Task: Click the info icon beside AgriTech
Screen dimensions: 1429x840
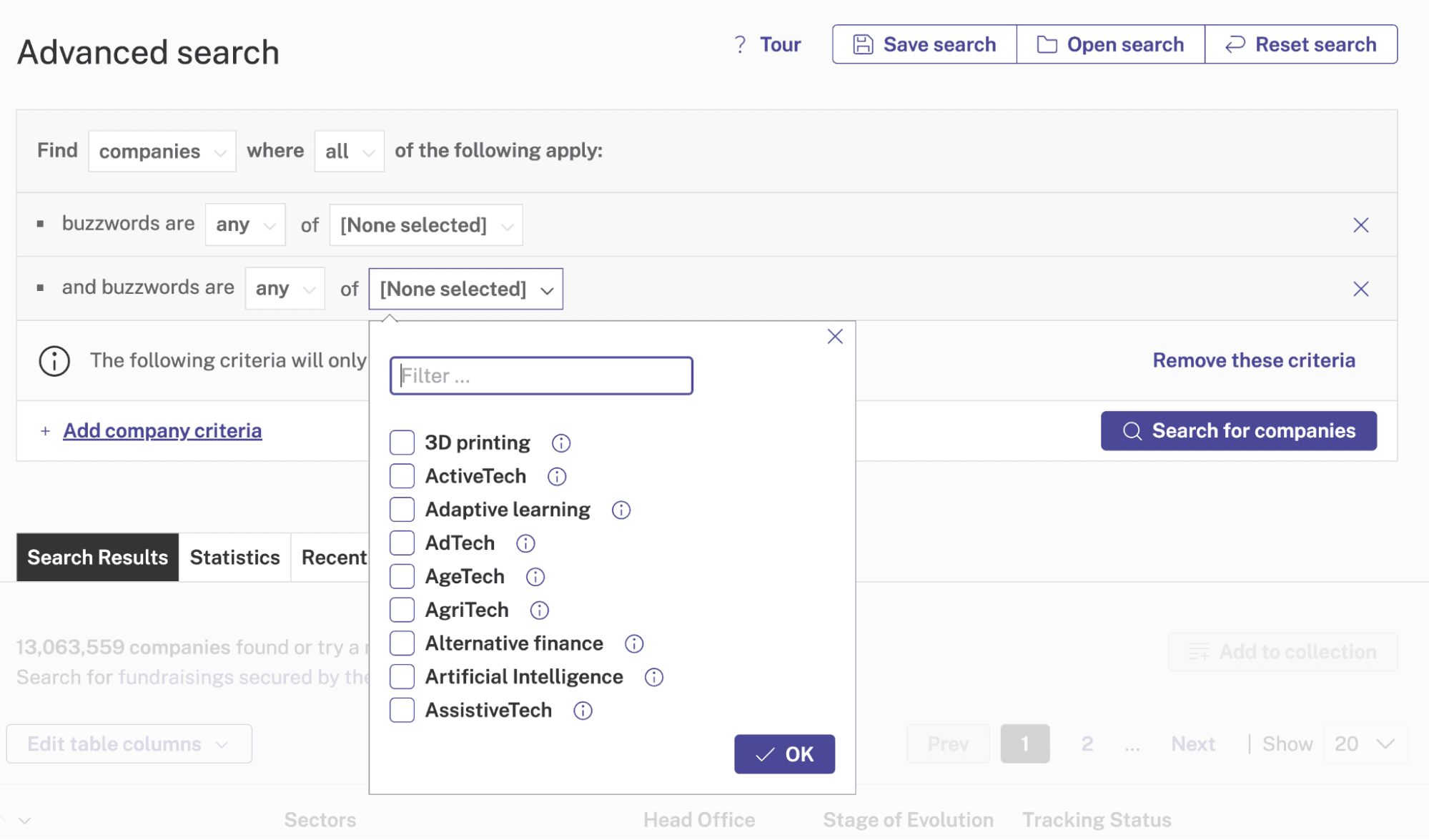Action: tap(540, 611)
